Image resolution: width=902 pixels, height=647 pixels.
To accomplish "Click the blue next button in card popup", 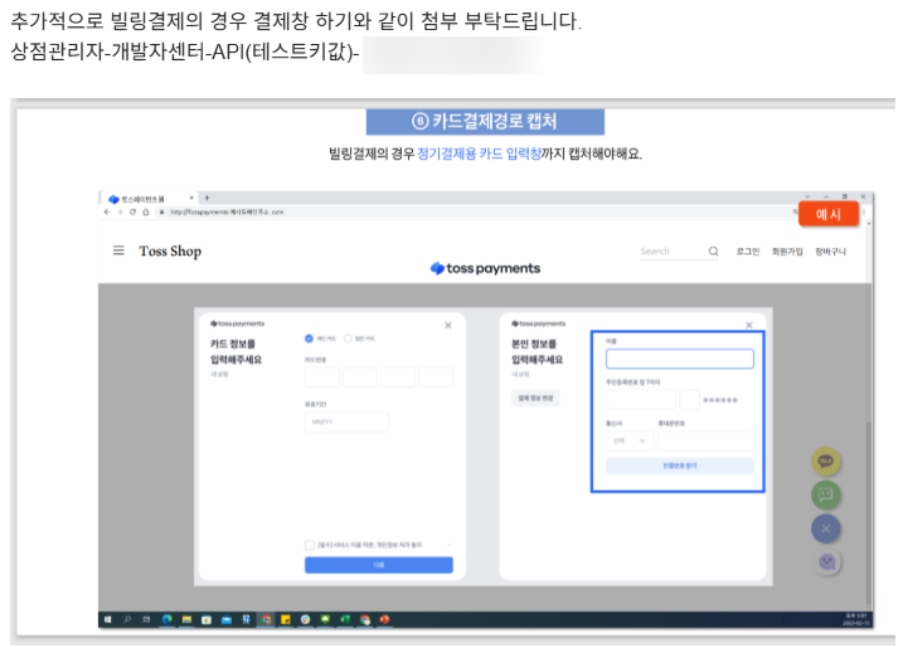I will (x=379, y=565).
